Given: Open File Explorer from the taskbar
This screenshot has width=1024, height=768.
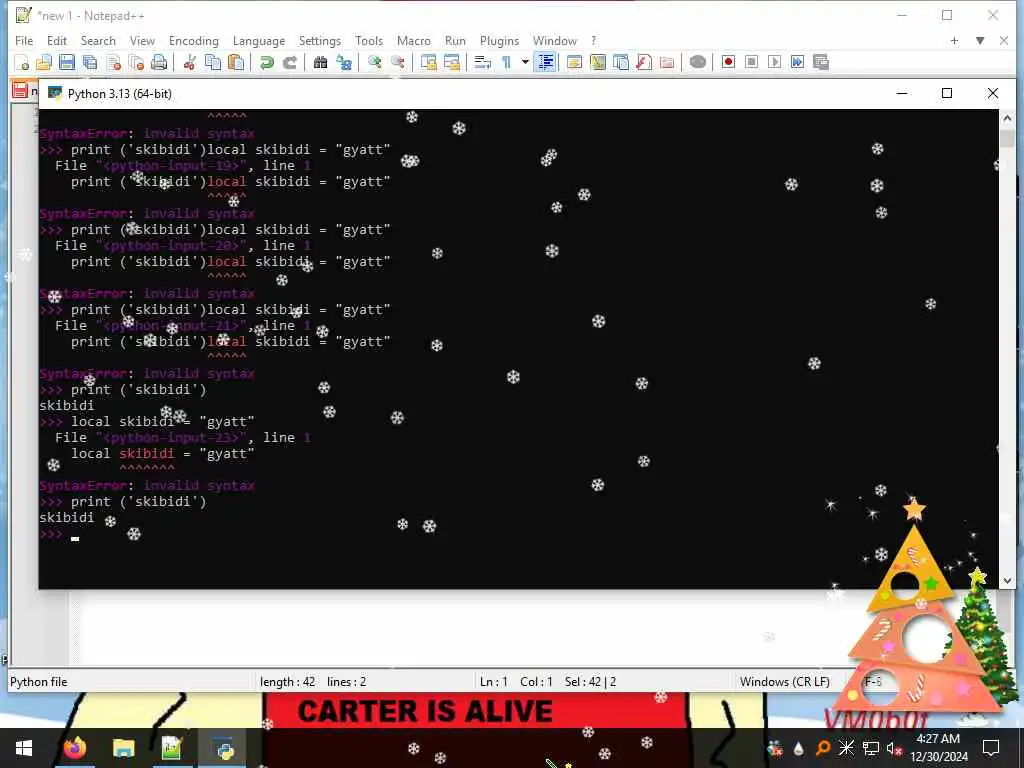Looking at the screenshot, I should 123,748.
